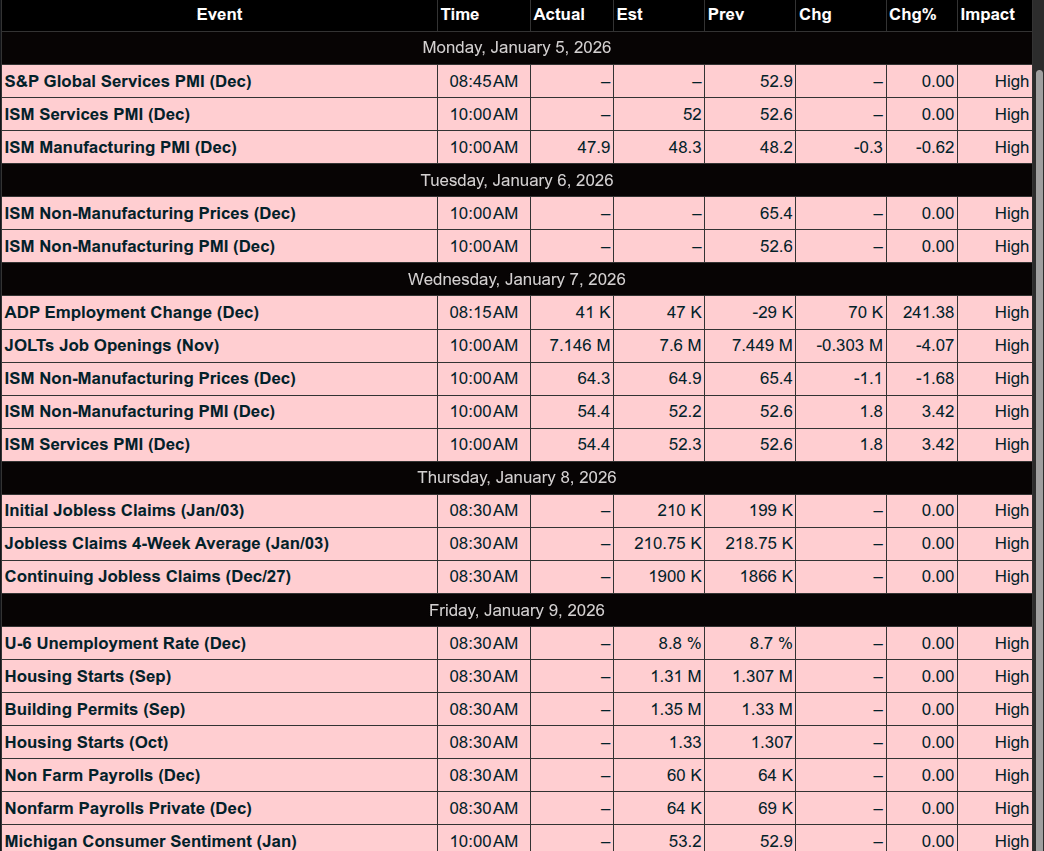1044x851 pixels.
Task: Click the Event column header
Action: [219, 14]
